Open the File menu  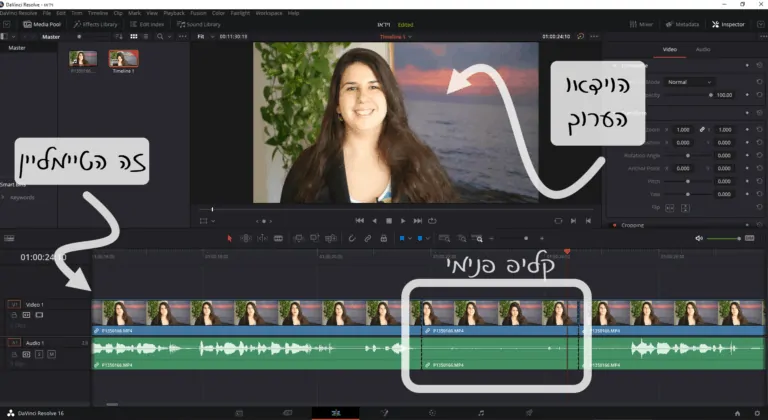pos(47,13)
